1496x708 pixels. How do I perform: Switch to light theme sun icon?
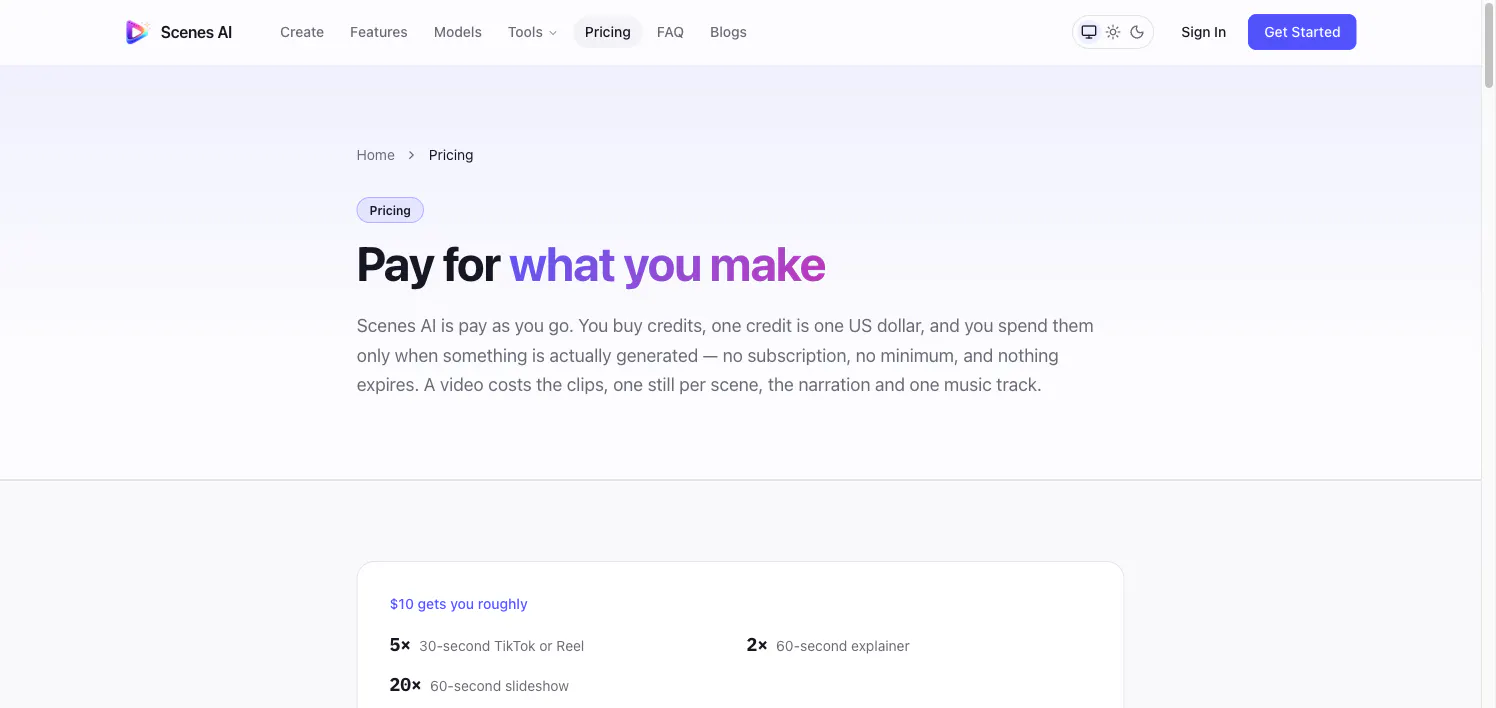(1113, 32)
